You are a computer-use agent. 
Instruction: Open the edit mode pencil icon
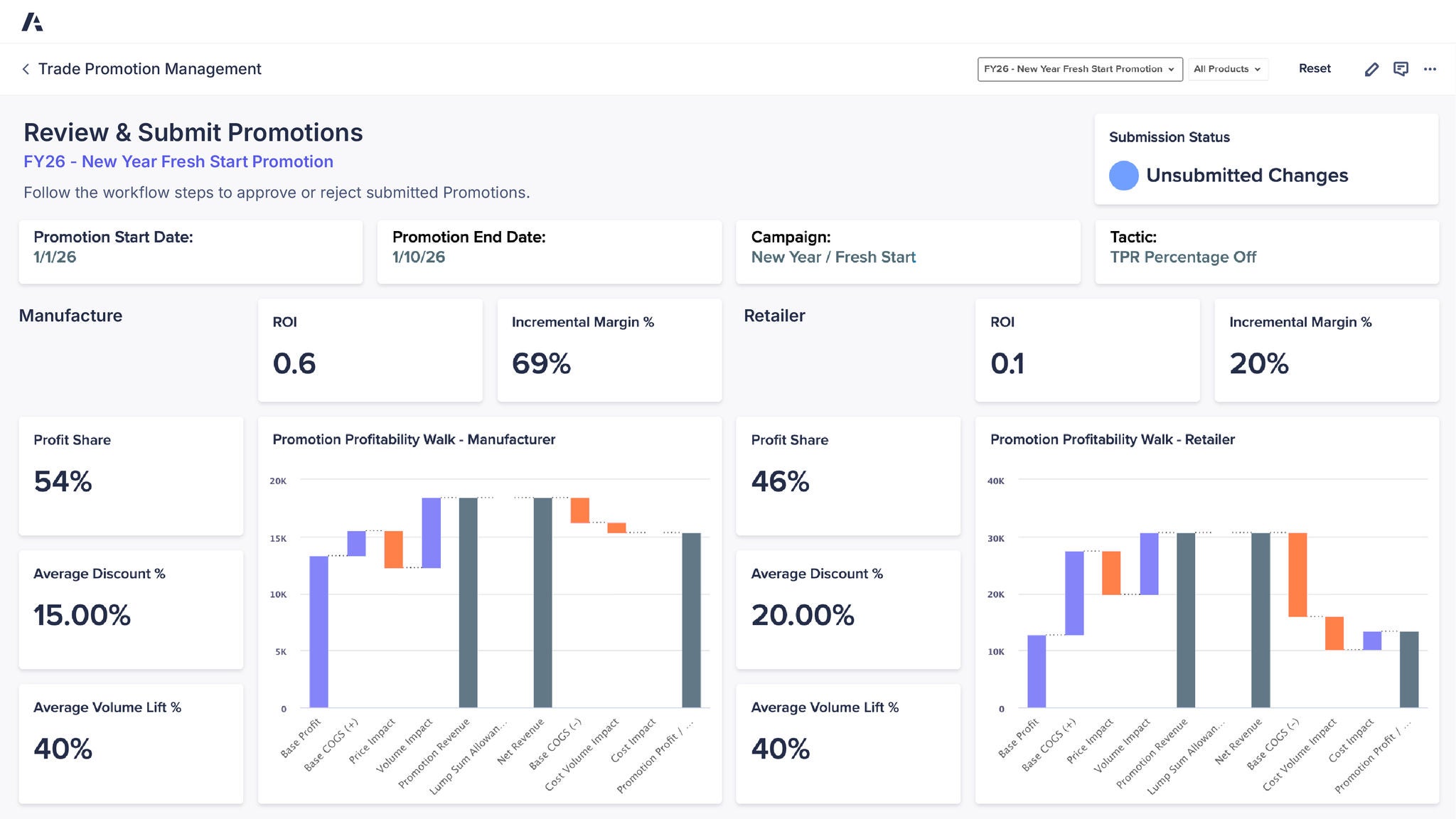[1371, 69]
